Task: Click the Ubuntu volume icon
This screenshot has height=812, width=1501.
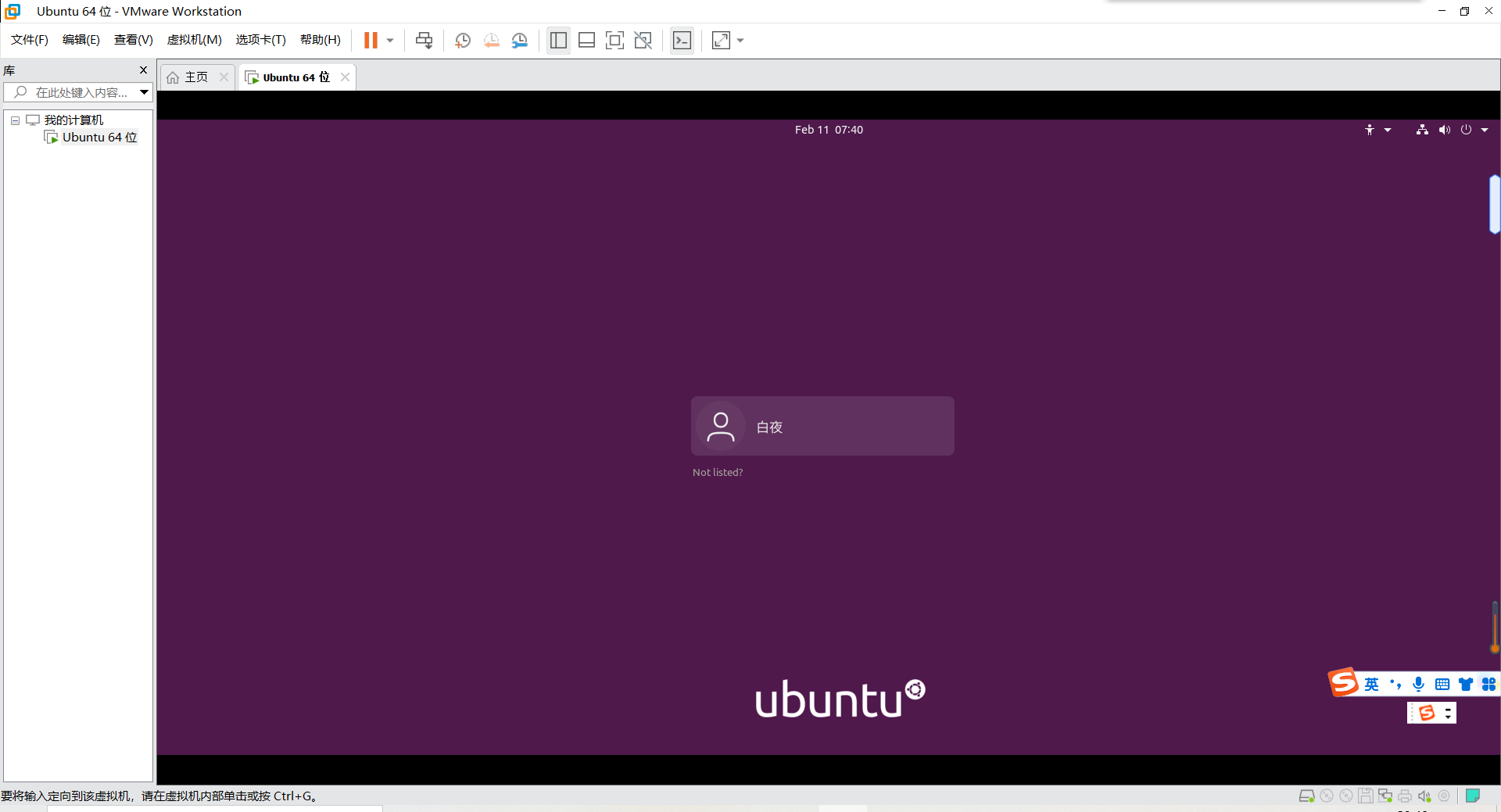Action: coord(1444,130)
